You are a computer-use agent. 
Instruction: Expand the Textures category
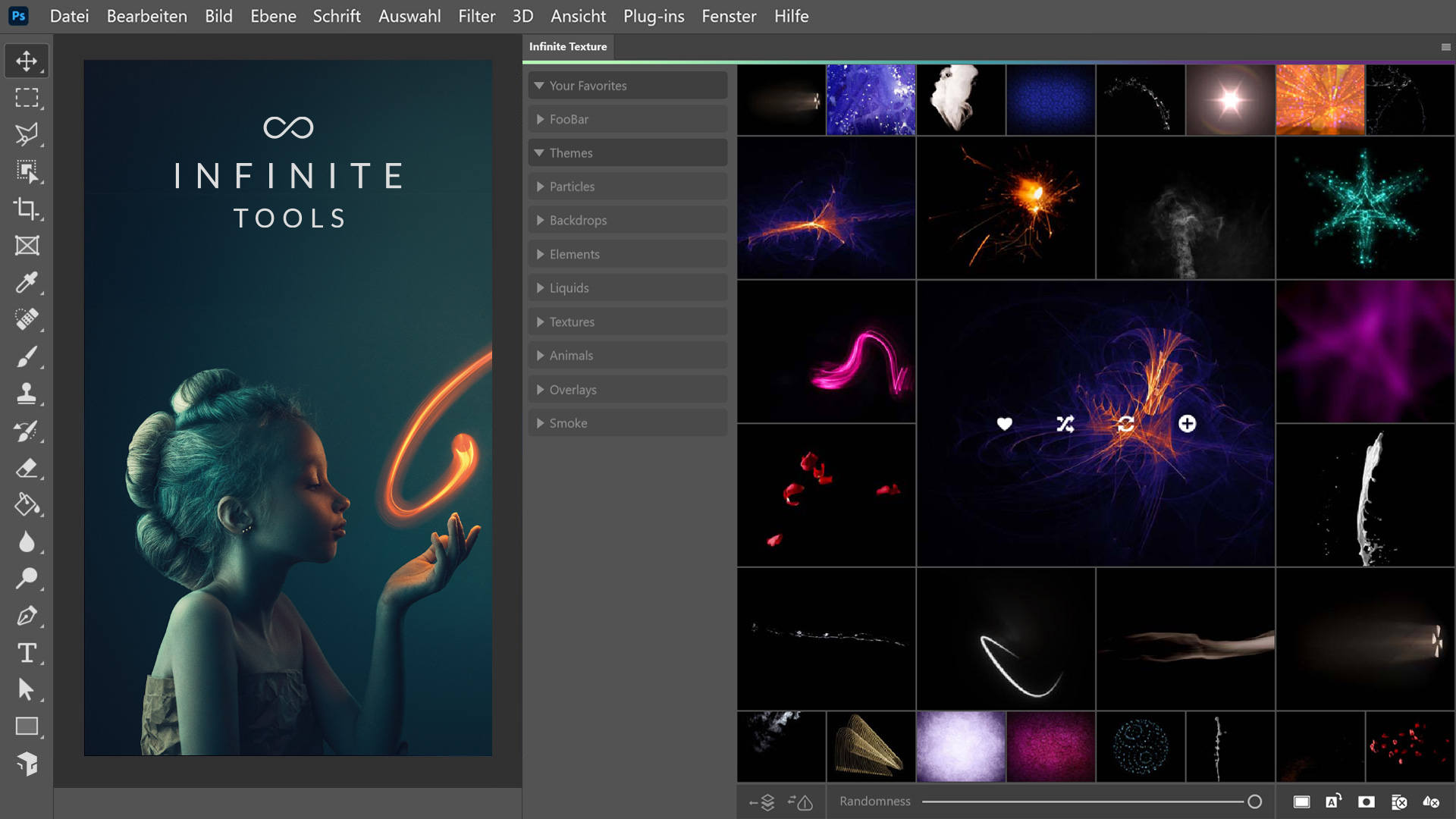[x=628, y=322]
